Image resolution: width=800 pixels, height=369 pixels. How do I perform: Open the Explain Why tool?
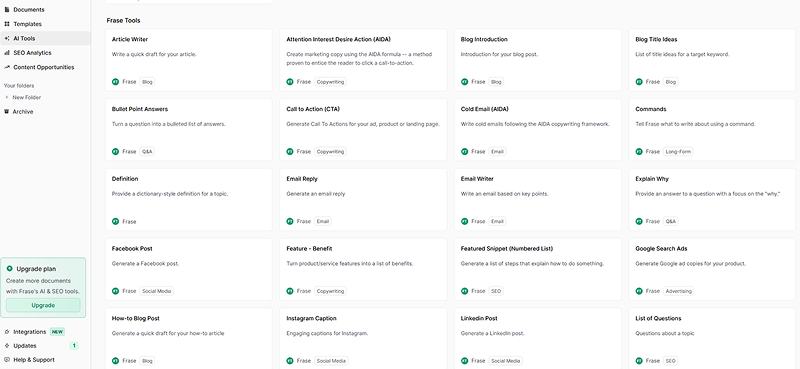tap(712, 200)
